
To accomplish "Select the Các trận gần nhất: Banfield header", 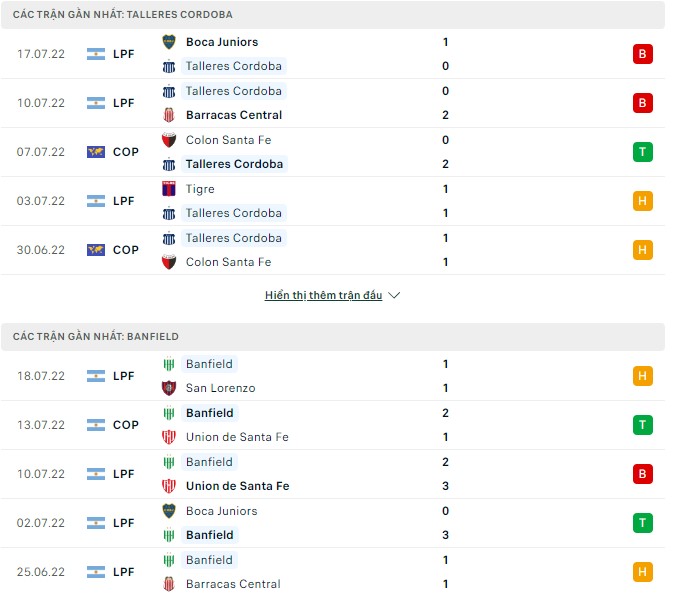I will point(96,337).
